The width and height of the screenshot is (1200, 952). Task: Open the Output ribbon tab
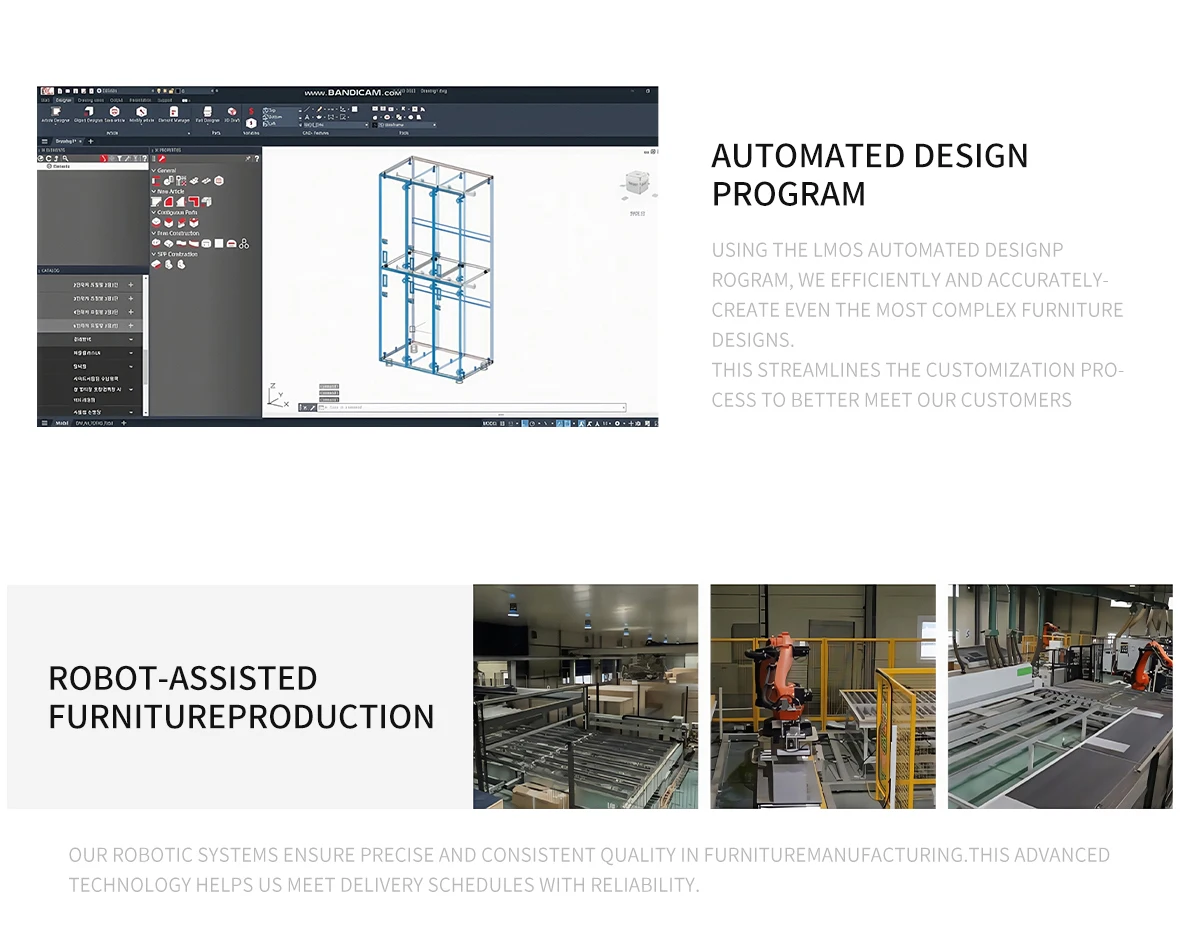[116, 100]
